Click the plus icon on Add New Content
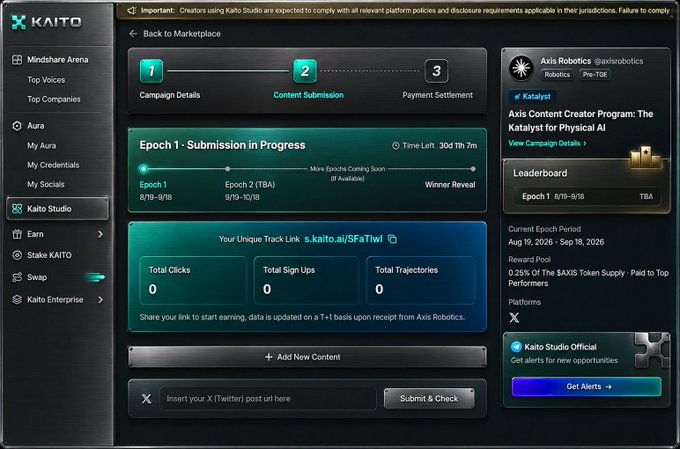This screenshot has height=449, width=680. tap(268, 357)
